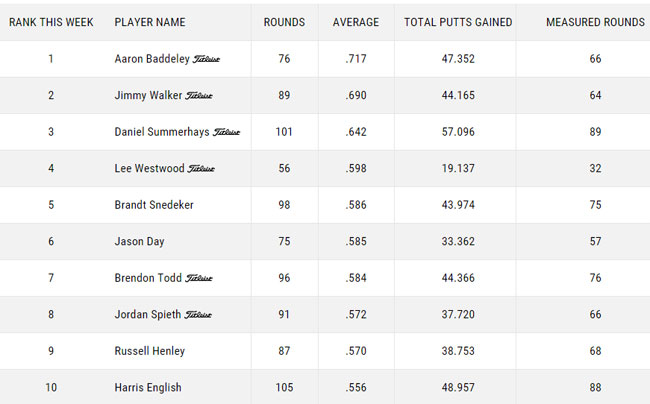Click the Titleist logo beside Jordan Spieth
This screenshot has width=650, height=404.
click(x=199, y=315)
